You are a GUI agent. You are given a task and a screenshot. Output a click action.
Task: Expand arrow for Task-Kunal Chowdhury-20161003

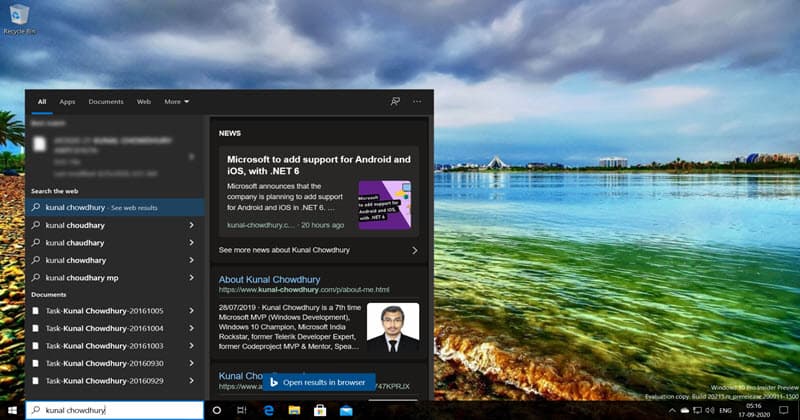coord(191,345)
